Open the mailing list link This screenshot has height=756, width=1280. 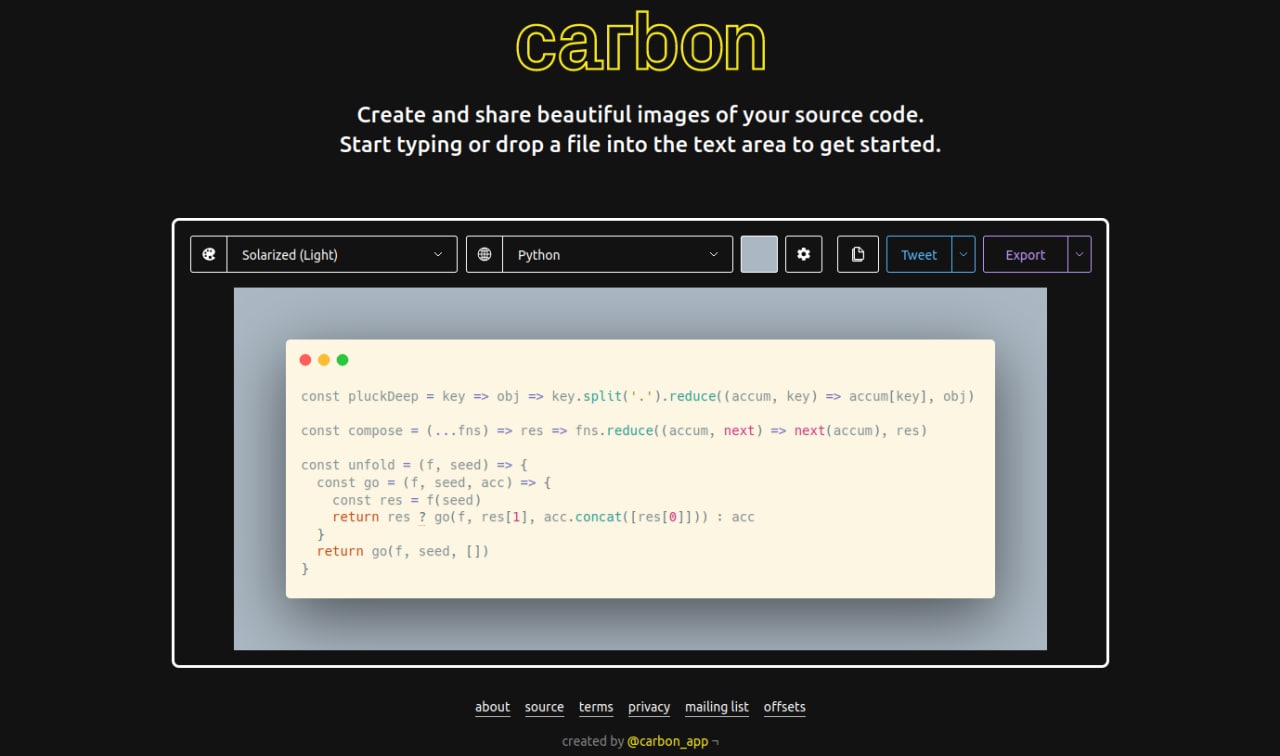[717, 707]
